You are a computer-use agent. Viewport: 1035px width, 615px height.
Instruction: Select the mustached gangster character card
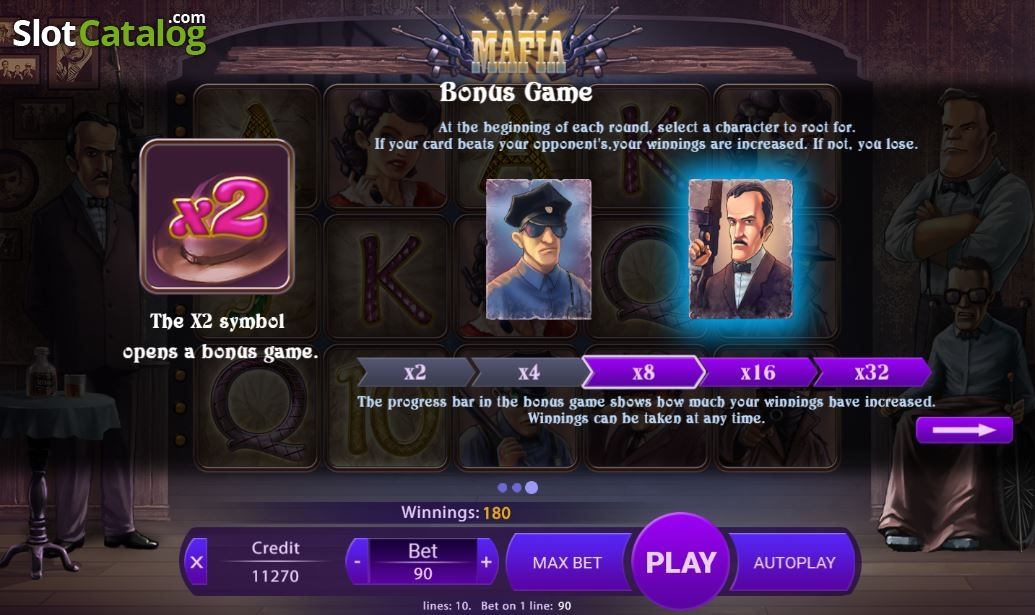coord(741,249)
